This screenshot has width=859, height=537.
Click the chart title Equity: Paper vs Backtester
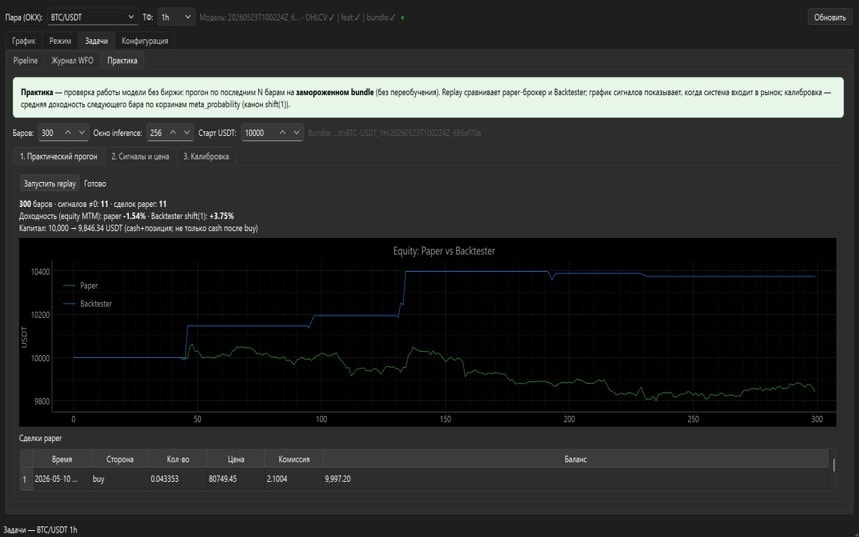[444, 251]
